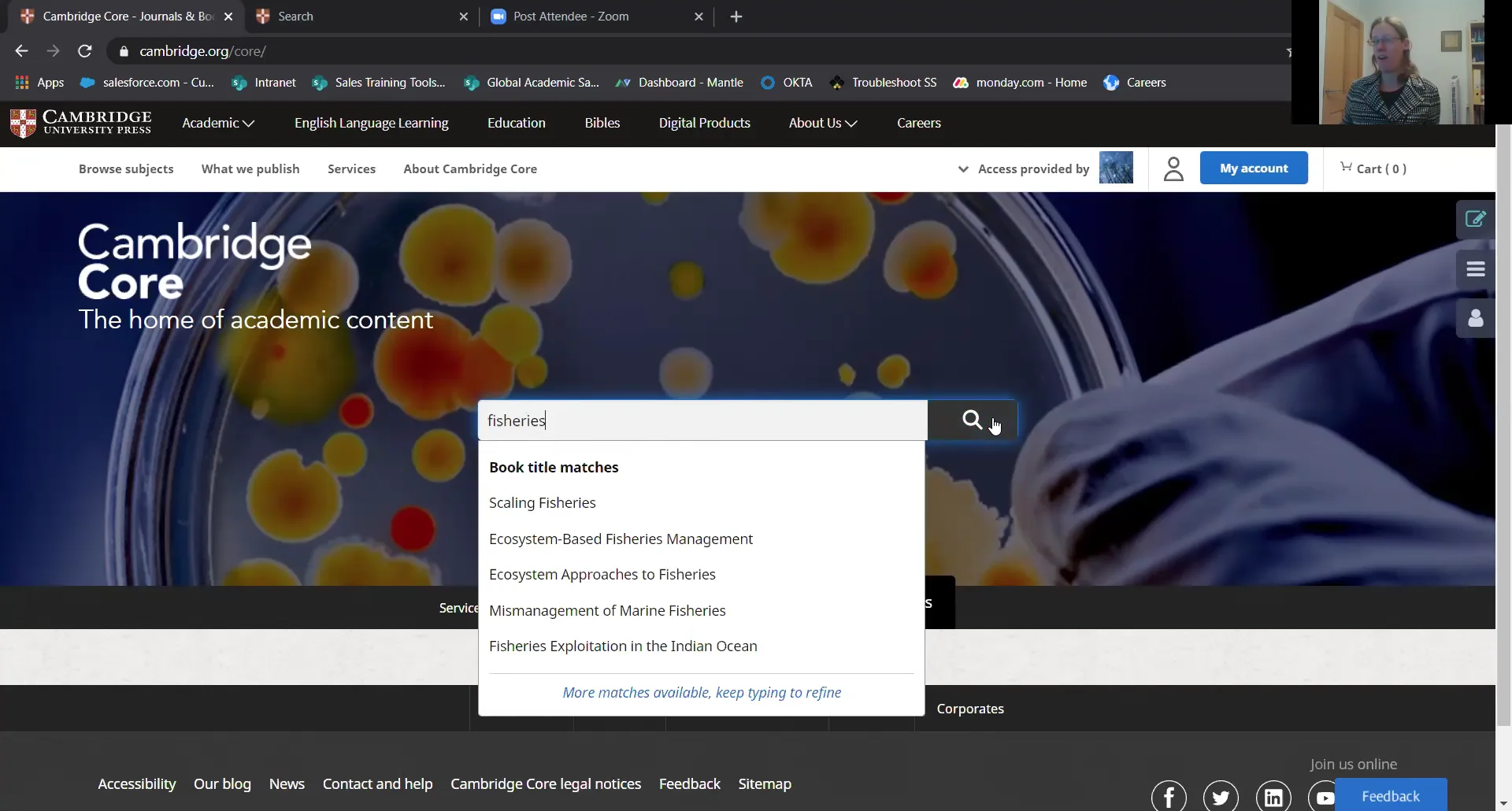Open the News footer link
Screen dimensions: 1512x811
coord(287,784)
